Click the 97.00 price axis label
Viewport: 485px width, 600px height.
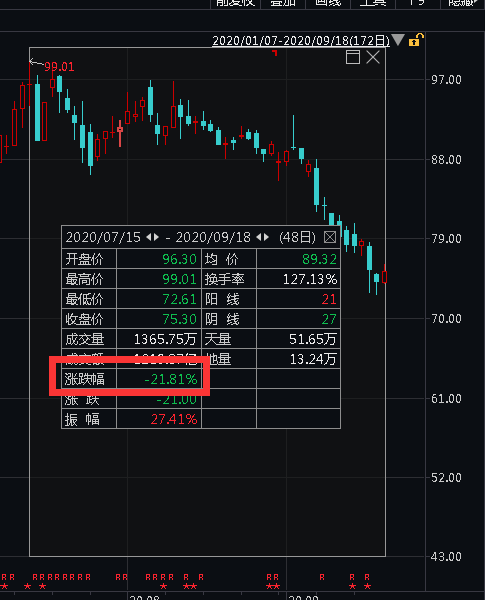(446, 80)
